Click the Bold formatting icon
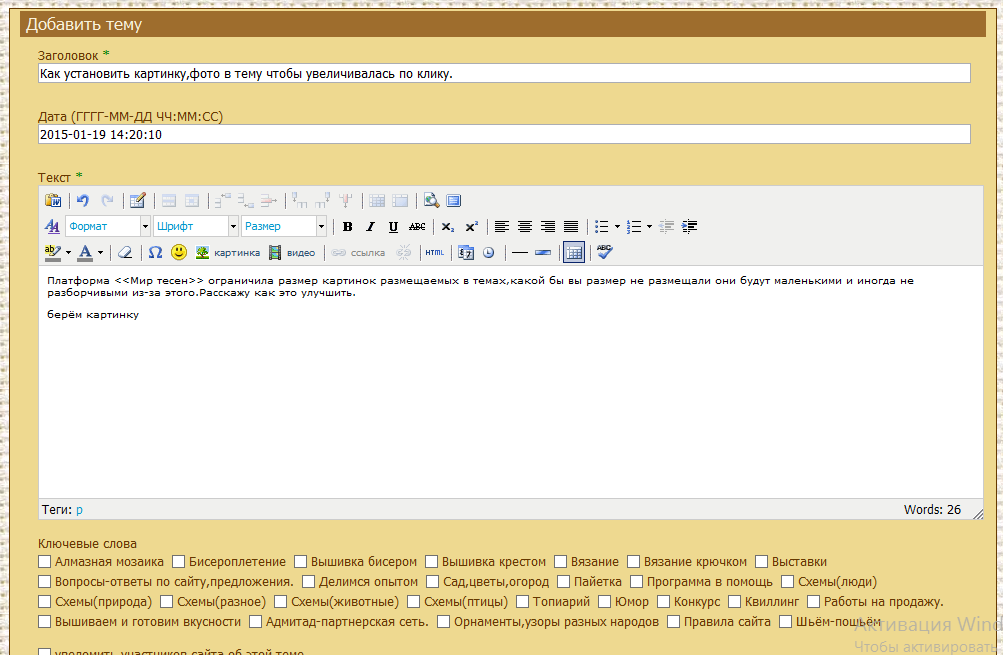The height and width of the screenshot is (655, 1003). click(x=347, y=226)
